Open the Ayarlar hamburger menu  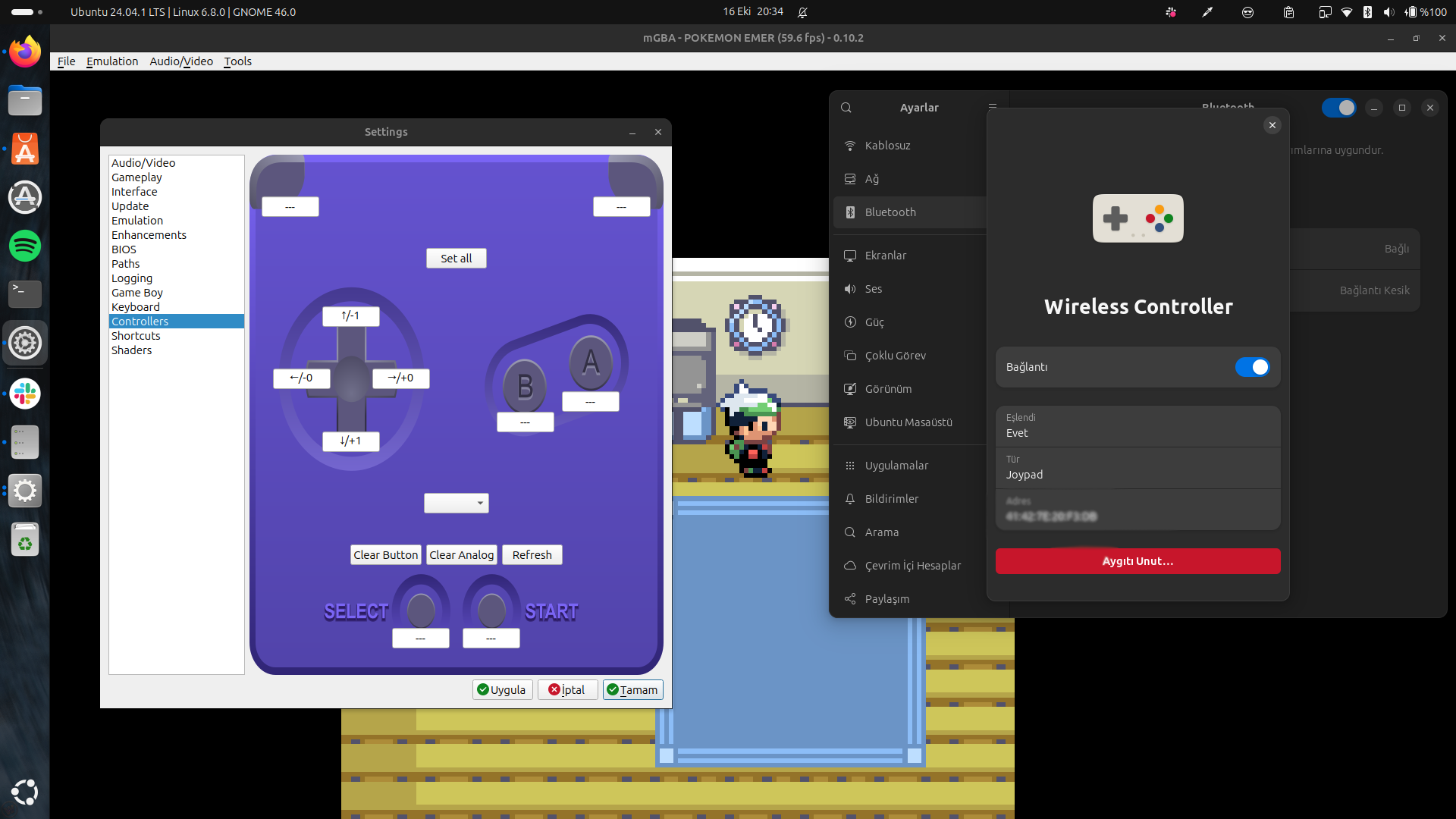tap(992, 107)
